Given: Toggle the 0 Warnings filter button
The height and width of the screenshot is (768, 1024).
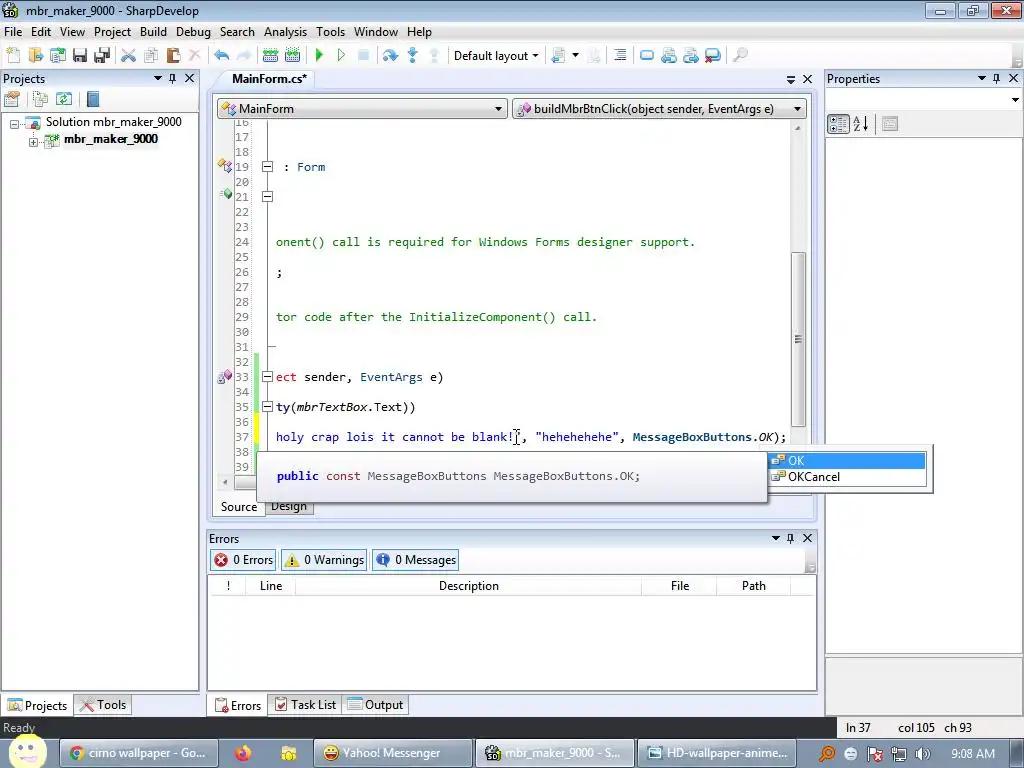Looking at the screenshot, I should pos(324,560).
